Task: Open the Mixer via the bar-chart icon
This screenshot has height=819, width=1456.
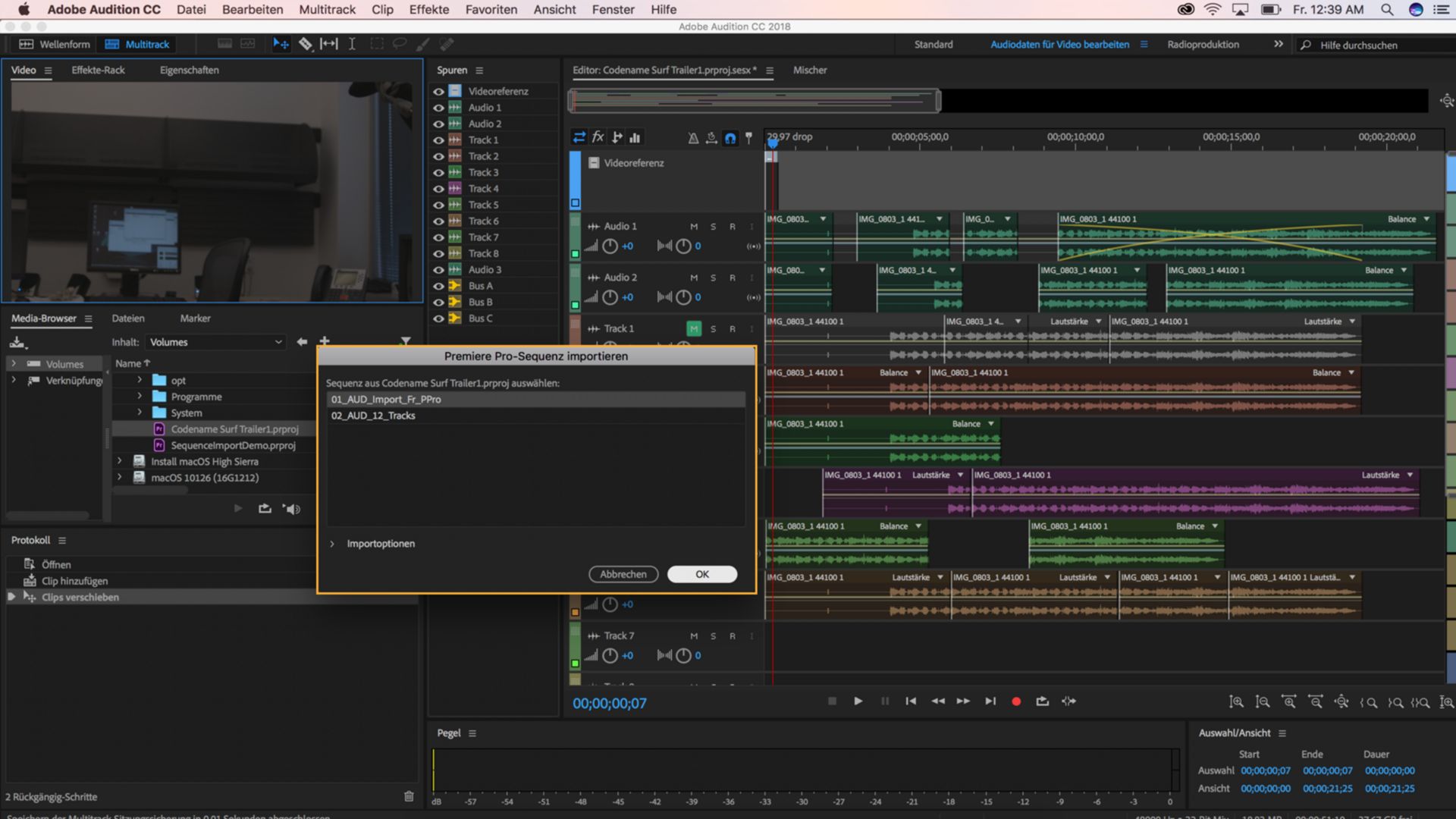Action: [x=635, y=137]
